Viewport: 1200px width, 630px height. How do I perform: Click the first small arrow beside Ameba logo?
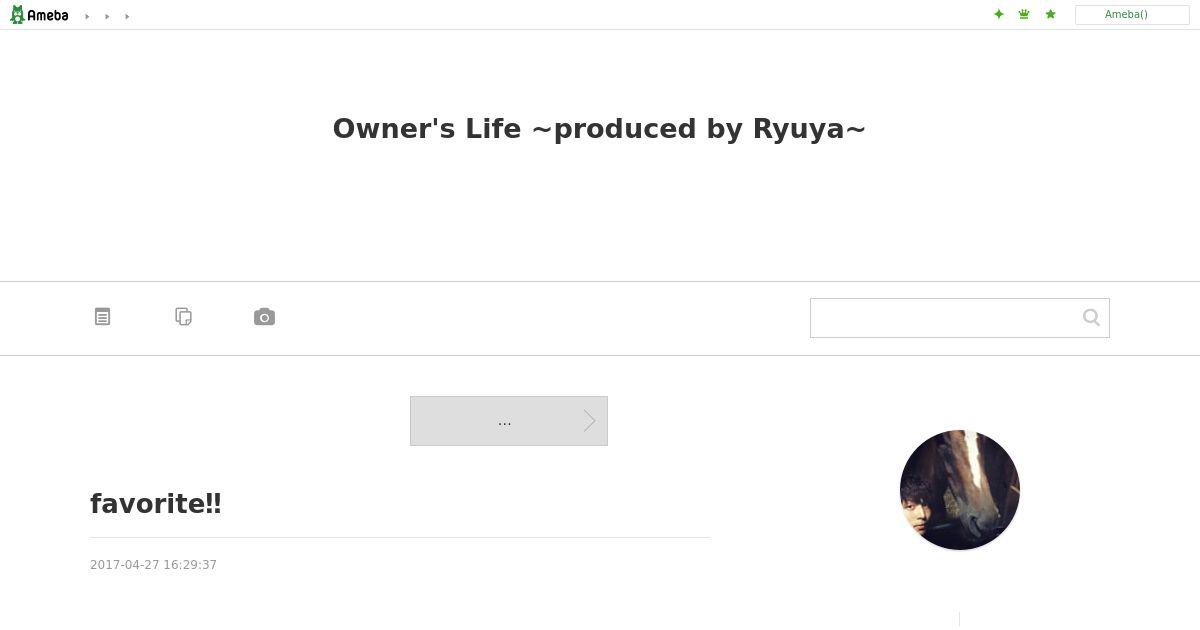point(87,16)
